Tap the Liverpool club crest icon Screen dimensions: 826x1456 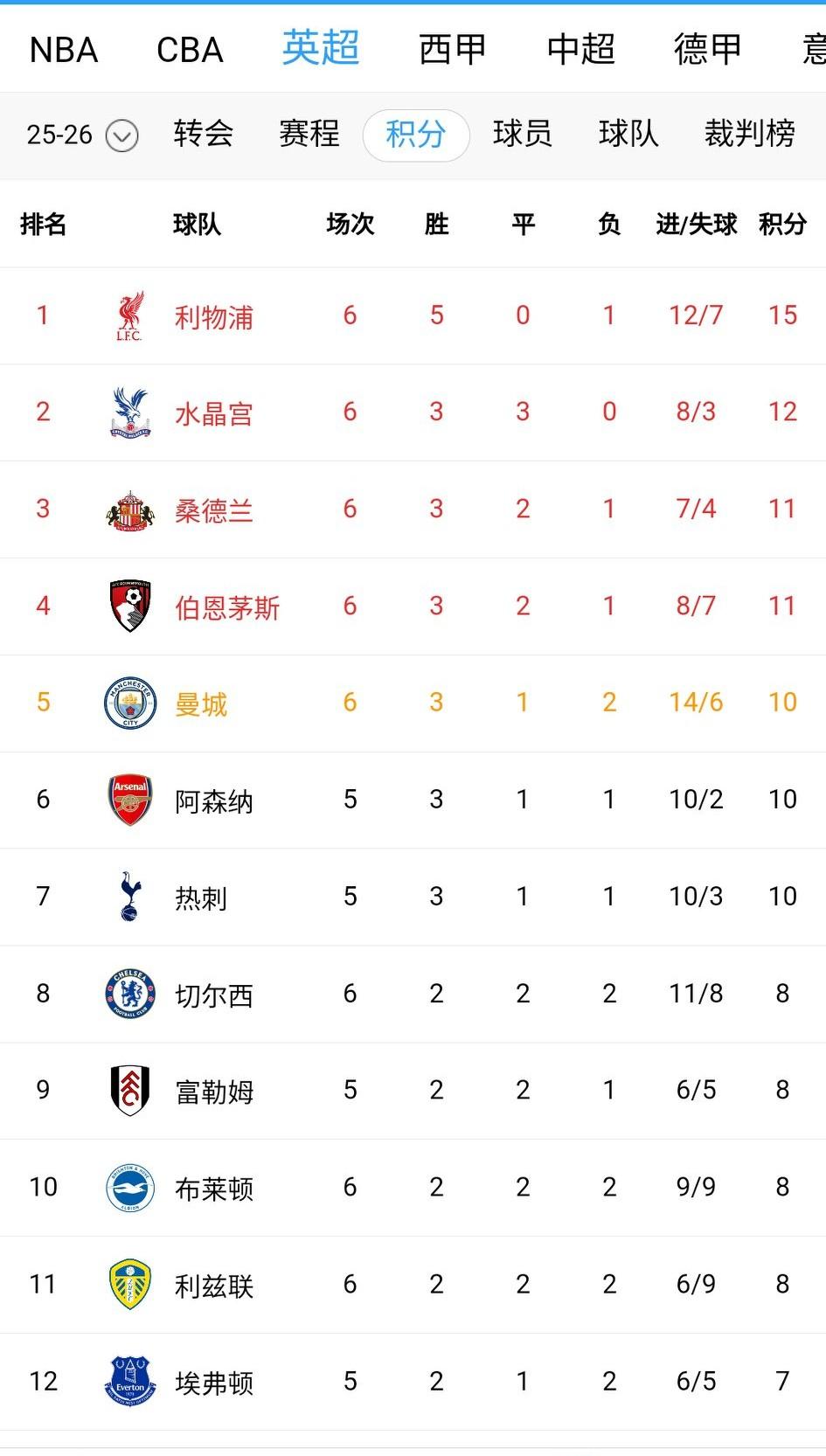(129, 316)
